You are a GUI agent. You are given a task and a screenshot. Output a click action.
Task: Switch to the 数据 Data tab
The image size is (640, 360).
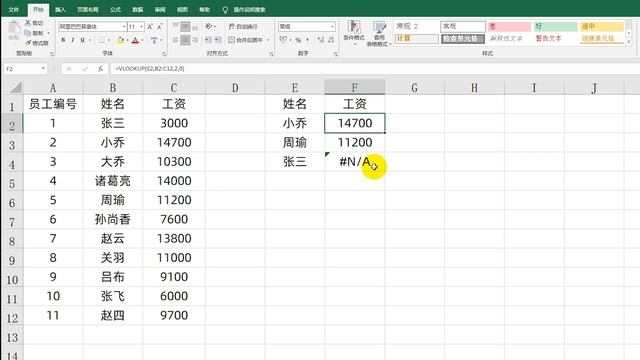click(x=138, y=9)
